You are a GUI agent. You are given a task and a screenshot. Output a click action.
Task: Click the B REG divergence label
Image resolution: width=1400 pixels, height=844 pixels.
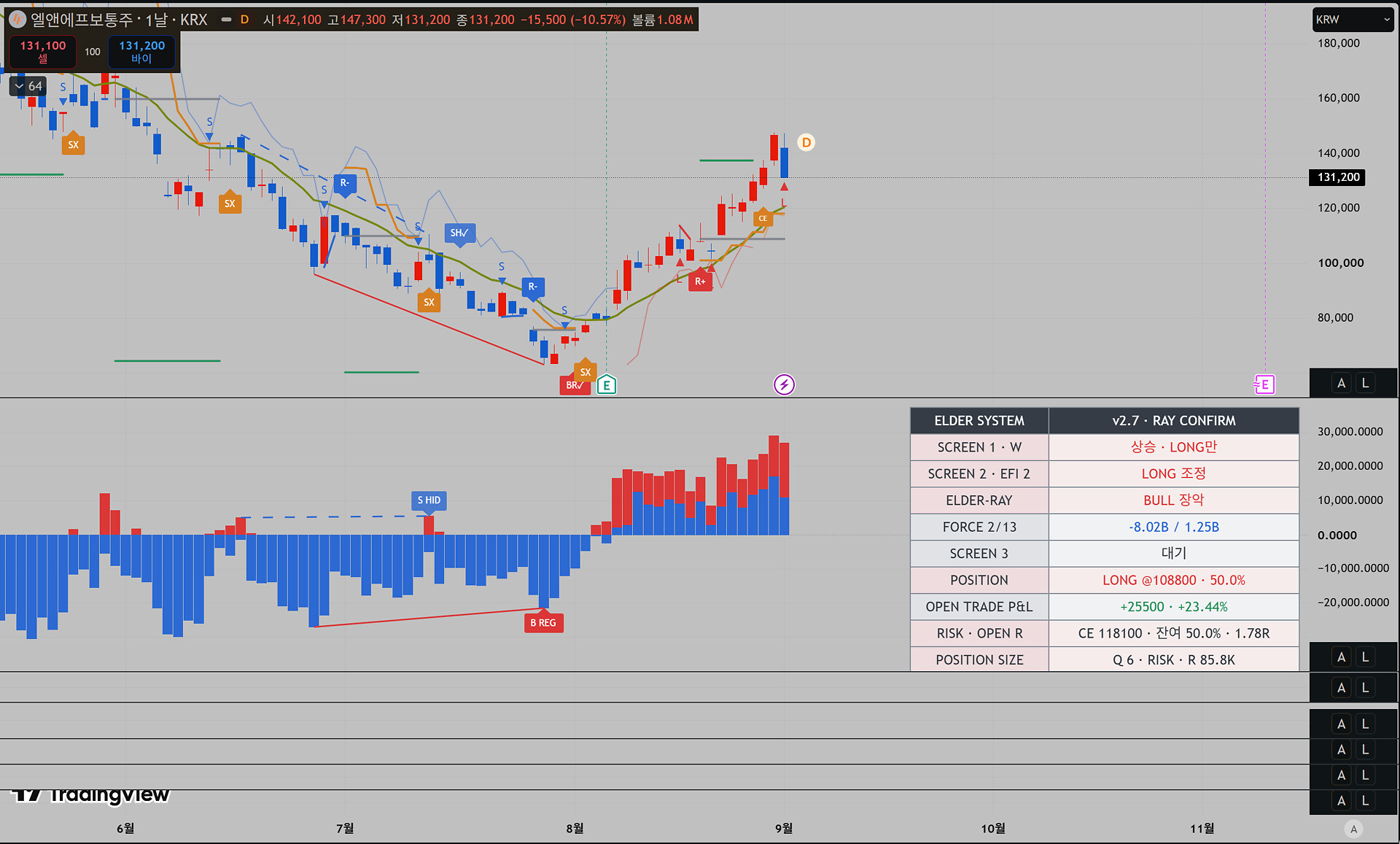coord(543,622)
